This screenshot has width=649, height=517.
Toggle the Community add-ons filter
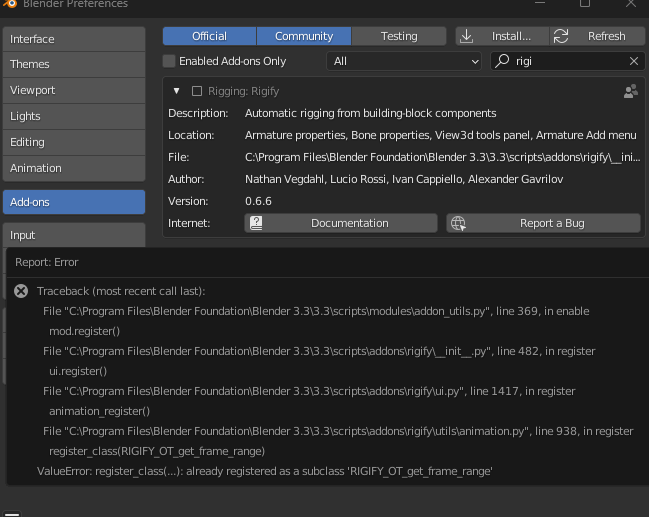click(304, 36)
